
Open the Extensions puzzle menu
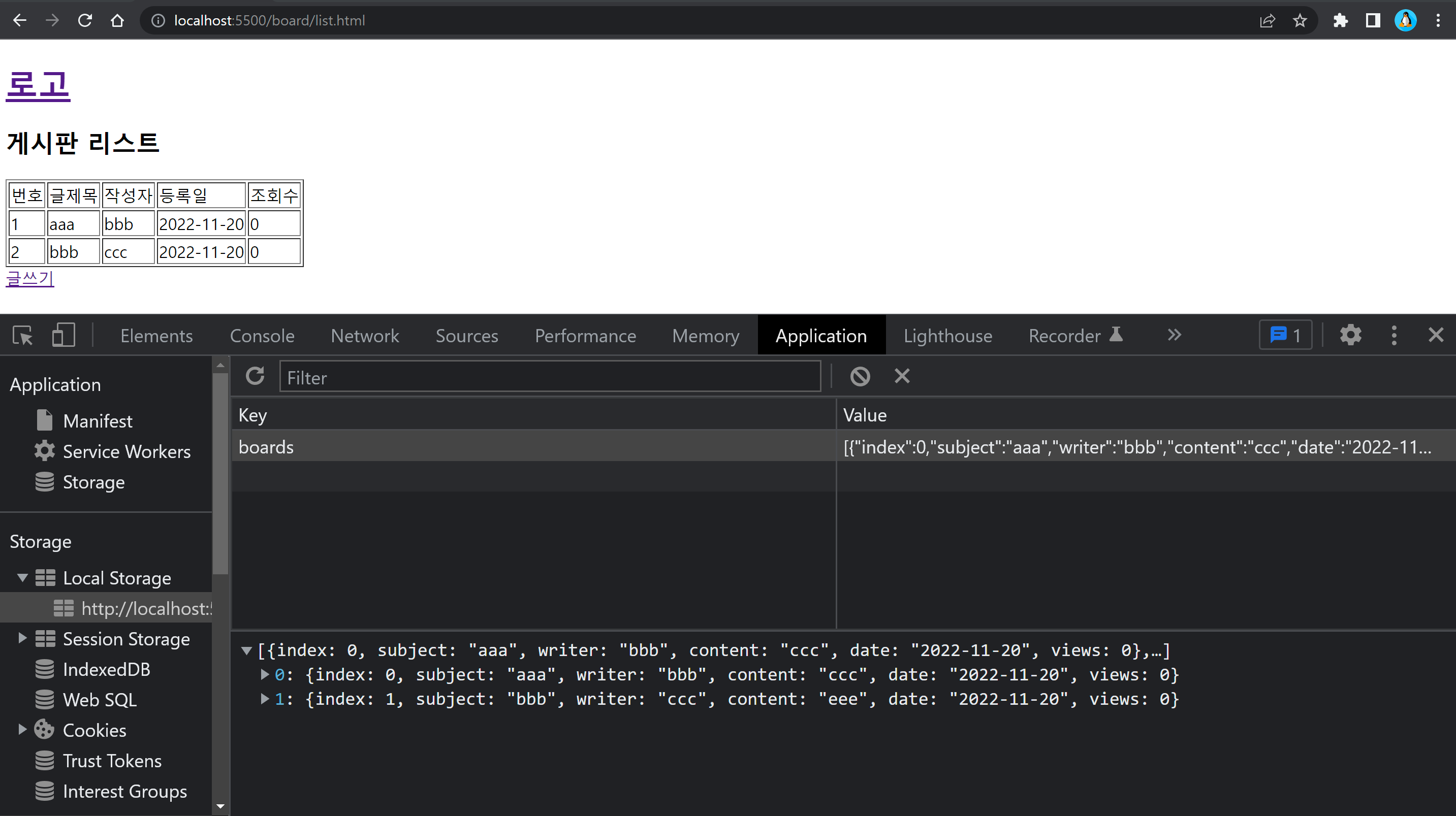pyautogui.click(x=1340, y=20)
